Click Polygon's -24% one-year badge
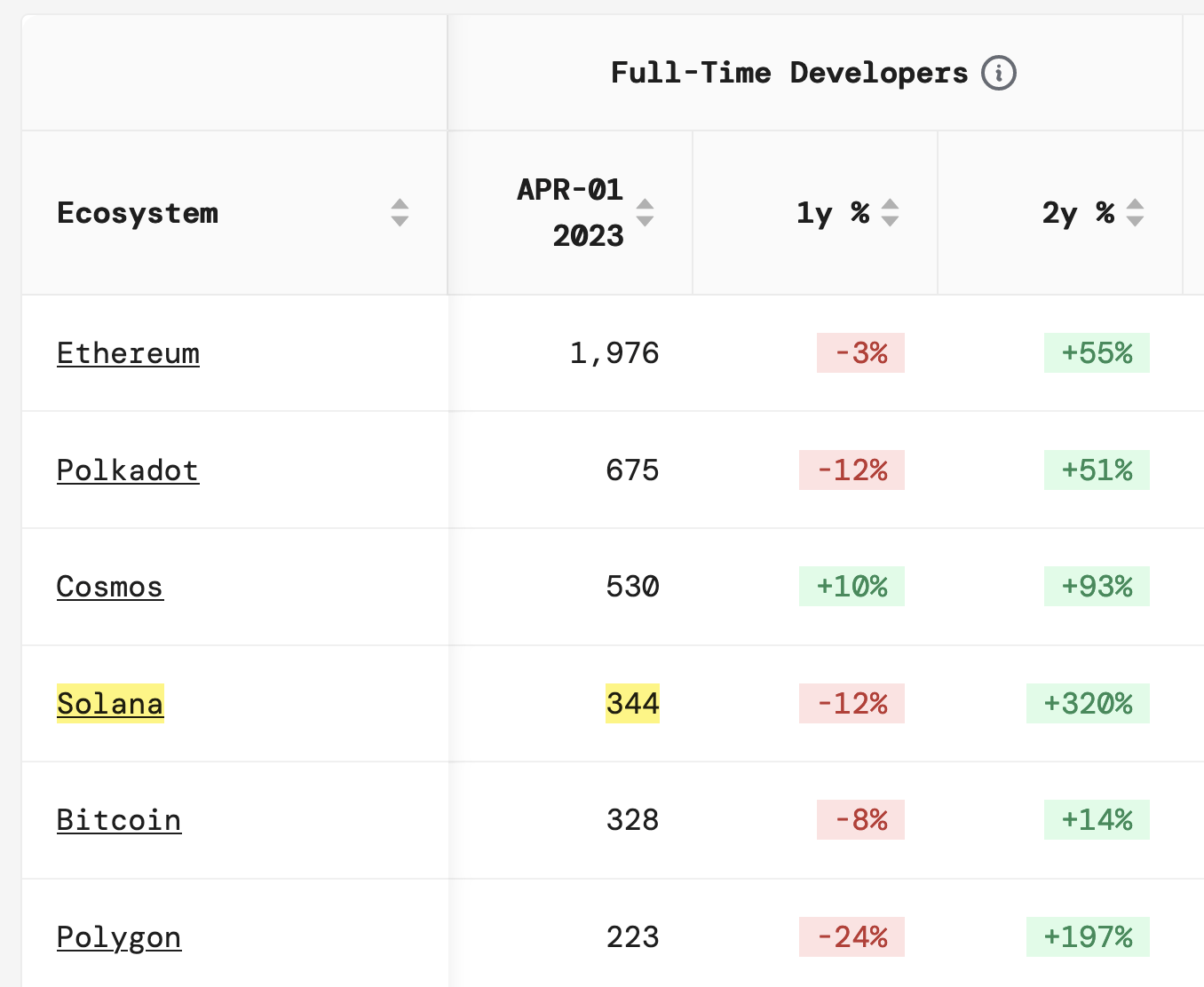1204x987 pixels. 852,937
